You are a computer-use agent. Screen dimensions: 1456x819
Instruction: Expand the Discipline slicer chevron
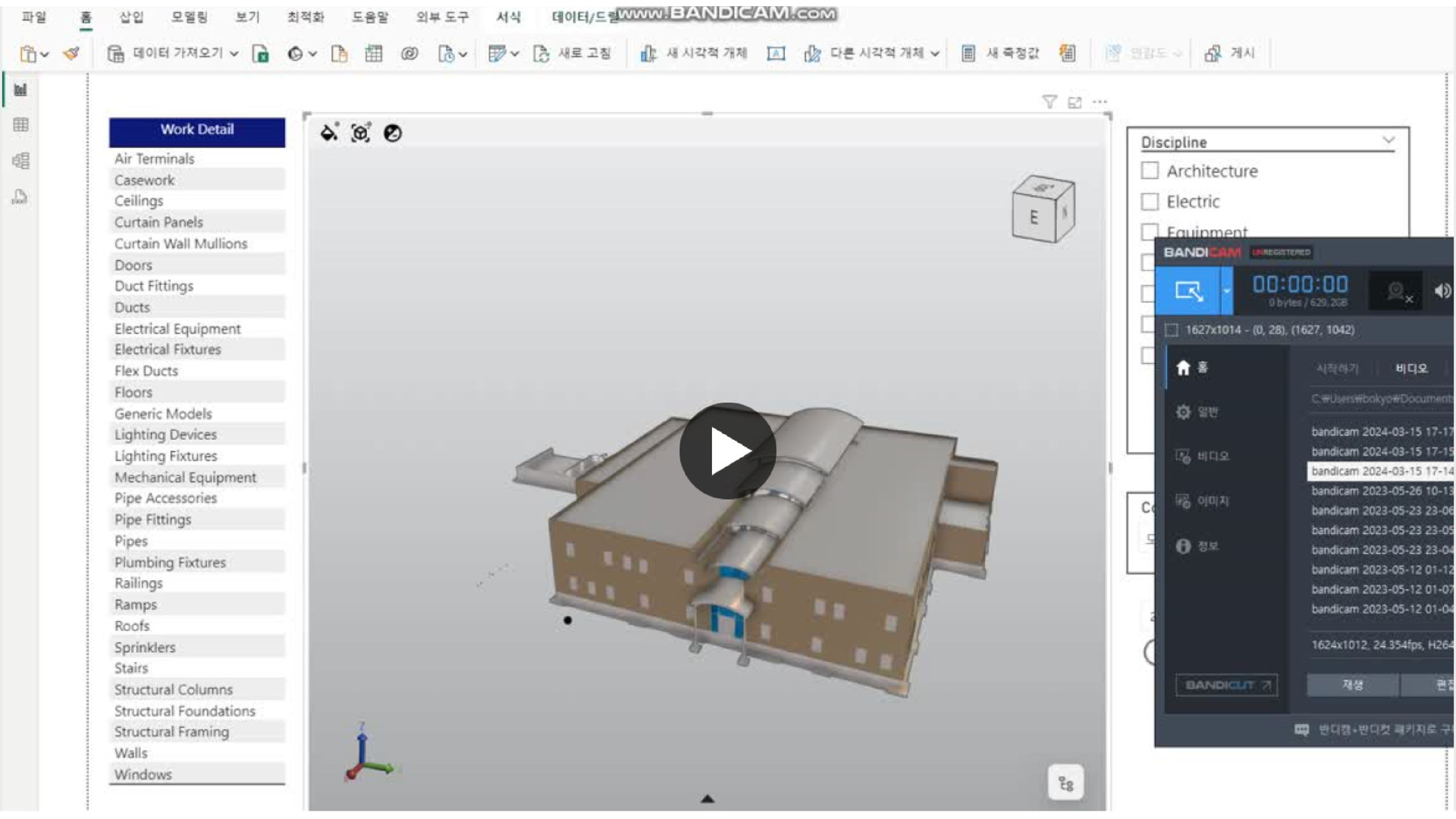coord(1388,140)
